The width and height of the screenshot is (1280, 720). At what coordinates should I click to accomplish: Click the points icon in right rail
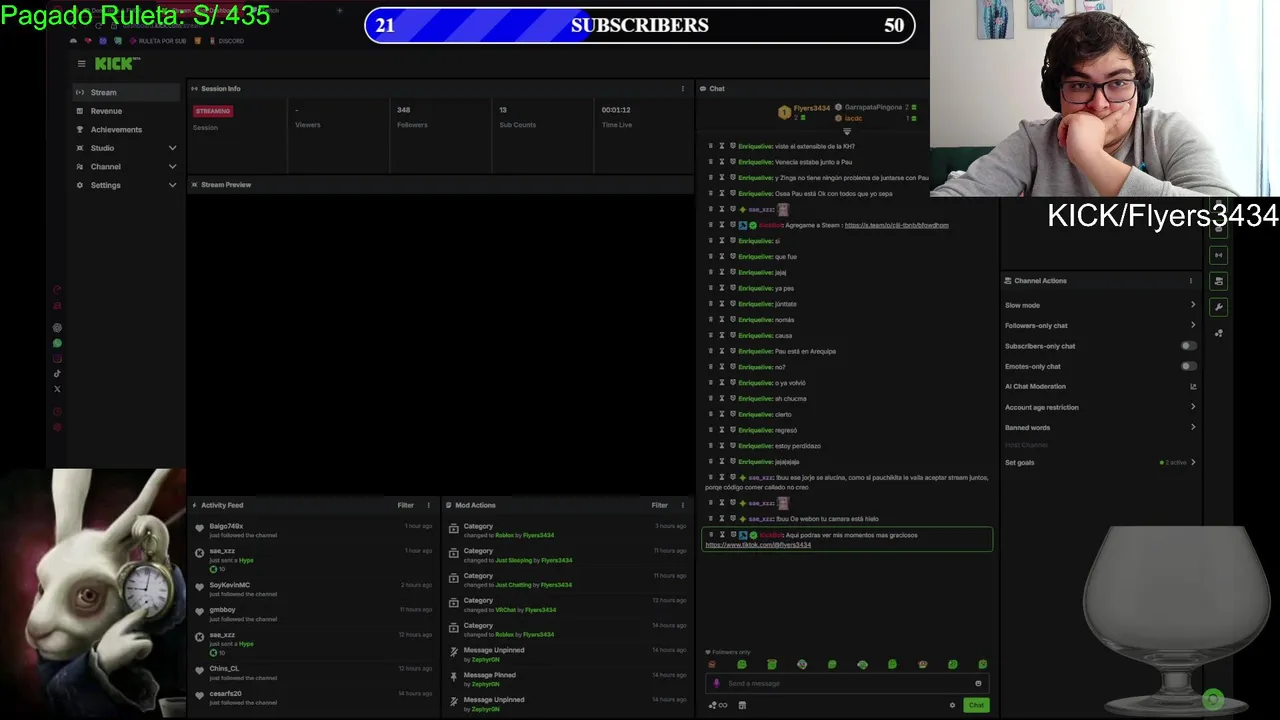1218,333
